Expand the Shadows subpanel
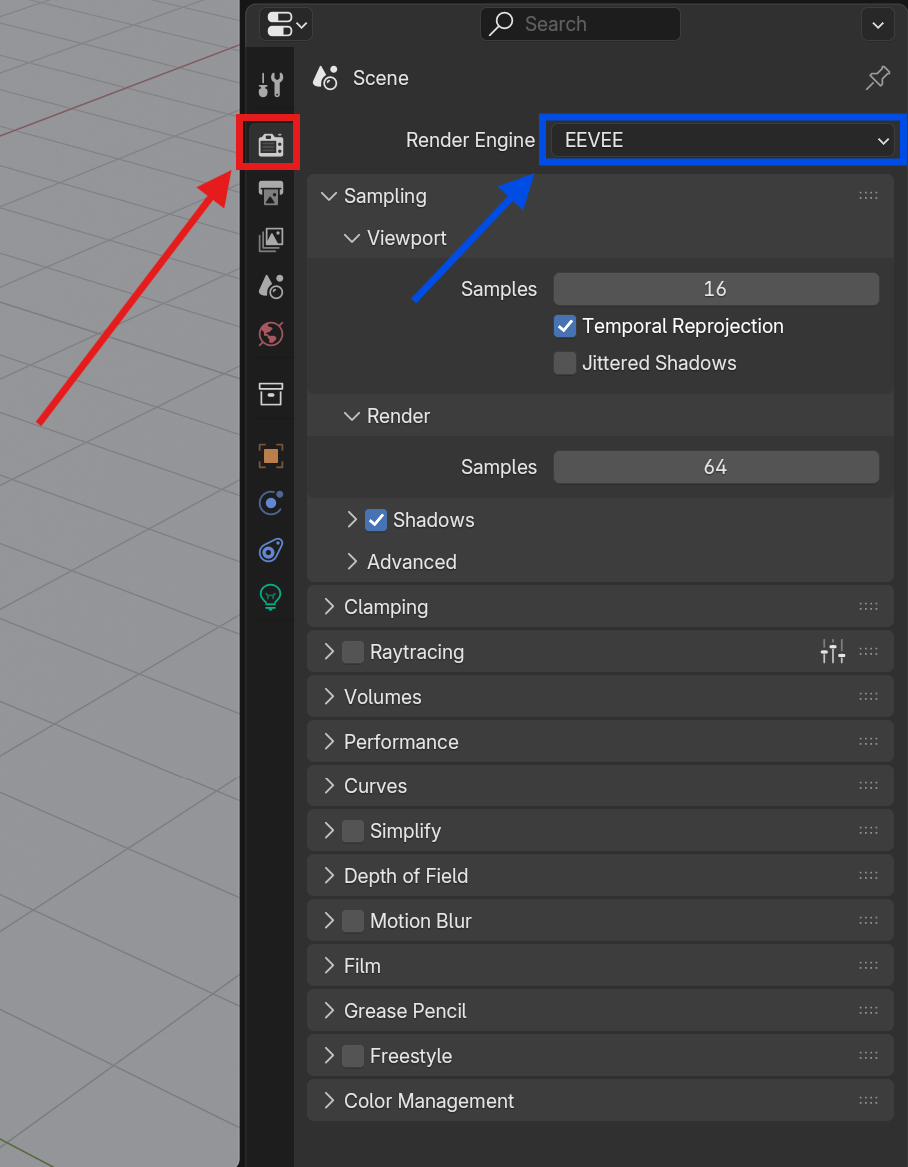This screenshot has height=1167, width=908. tap(352, 519)
